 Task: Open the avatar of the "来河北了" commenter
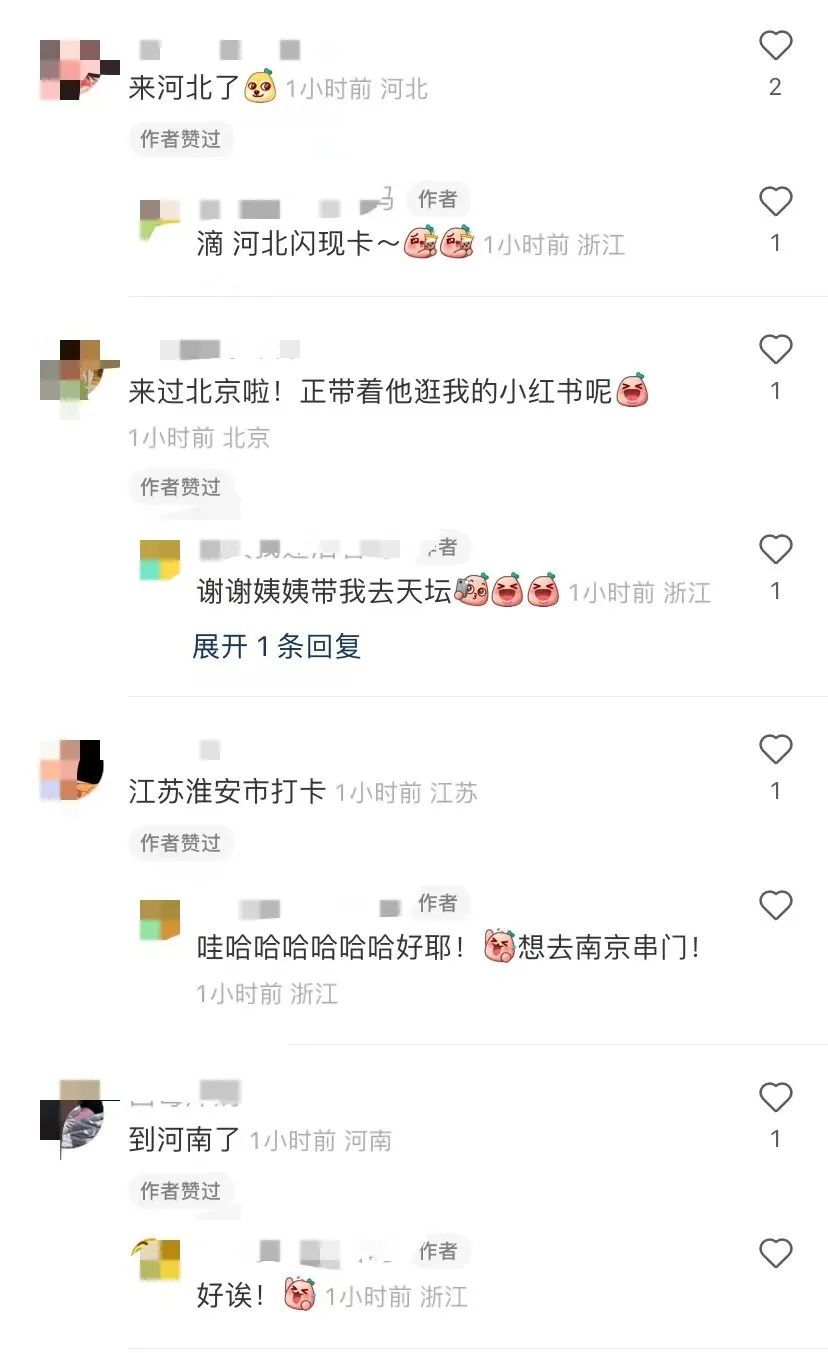click(x=72, y=70)
